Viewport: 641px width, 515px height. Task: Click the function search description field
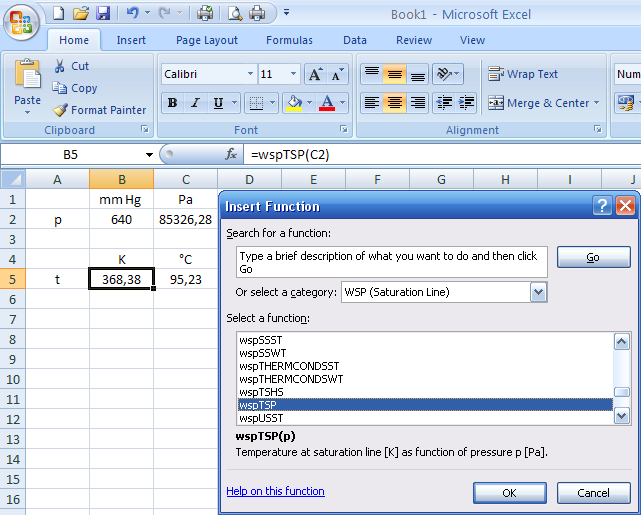tap(392, 262)
